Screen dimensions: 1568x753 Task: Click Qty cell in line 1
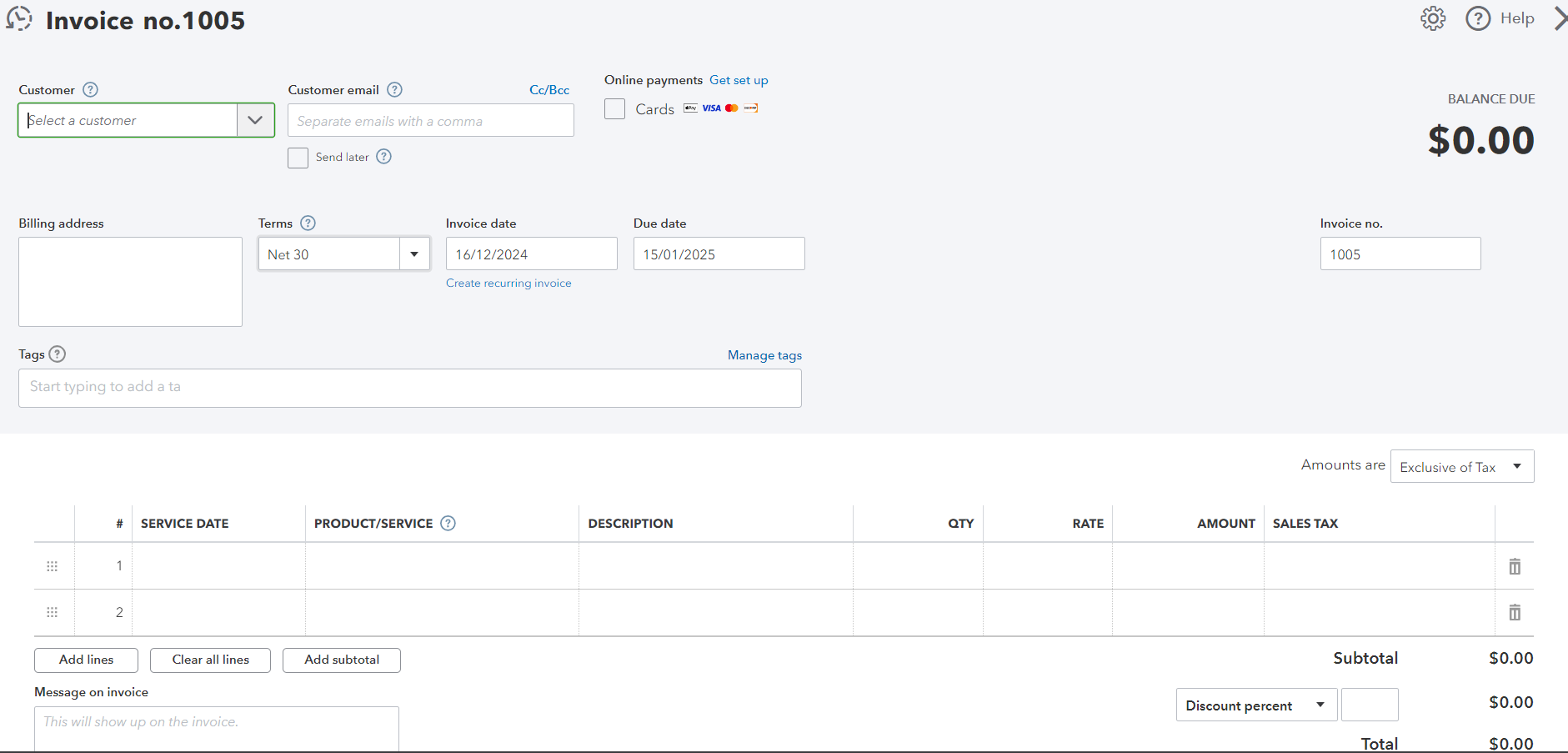pyautogui.click(x=918, y=566)
